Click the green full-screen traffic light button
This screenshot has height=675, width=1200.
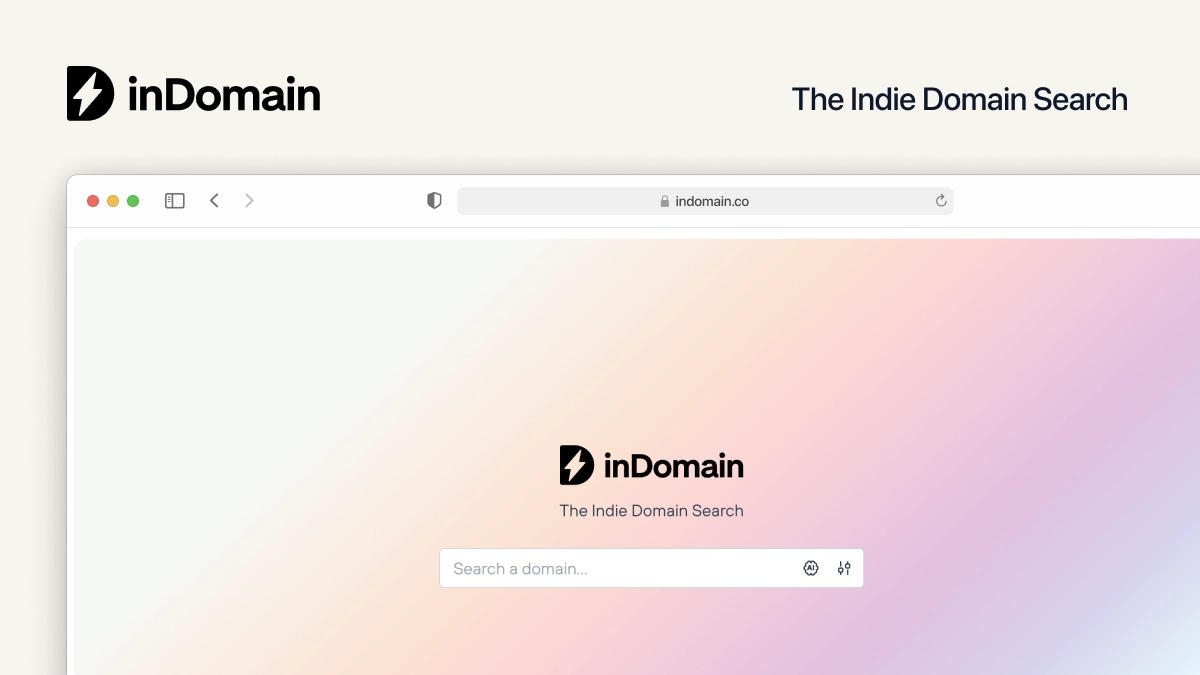[x=133, y=200]
